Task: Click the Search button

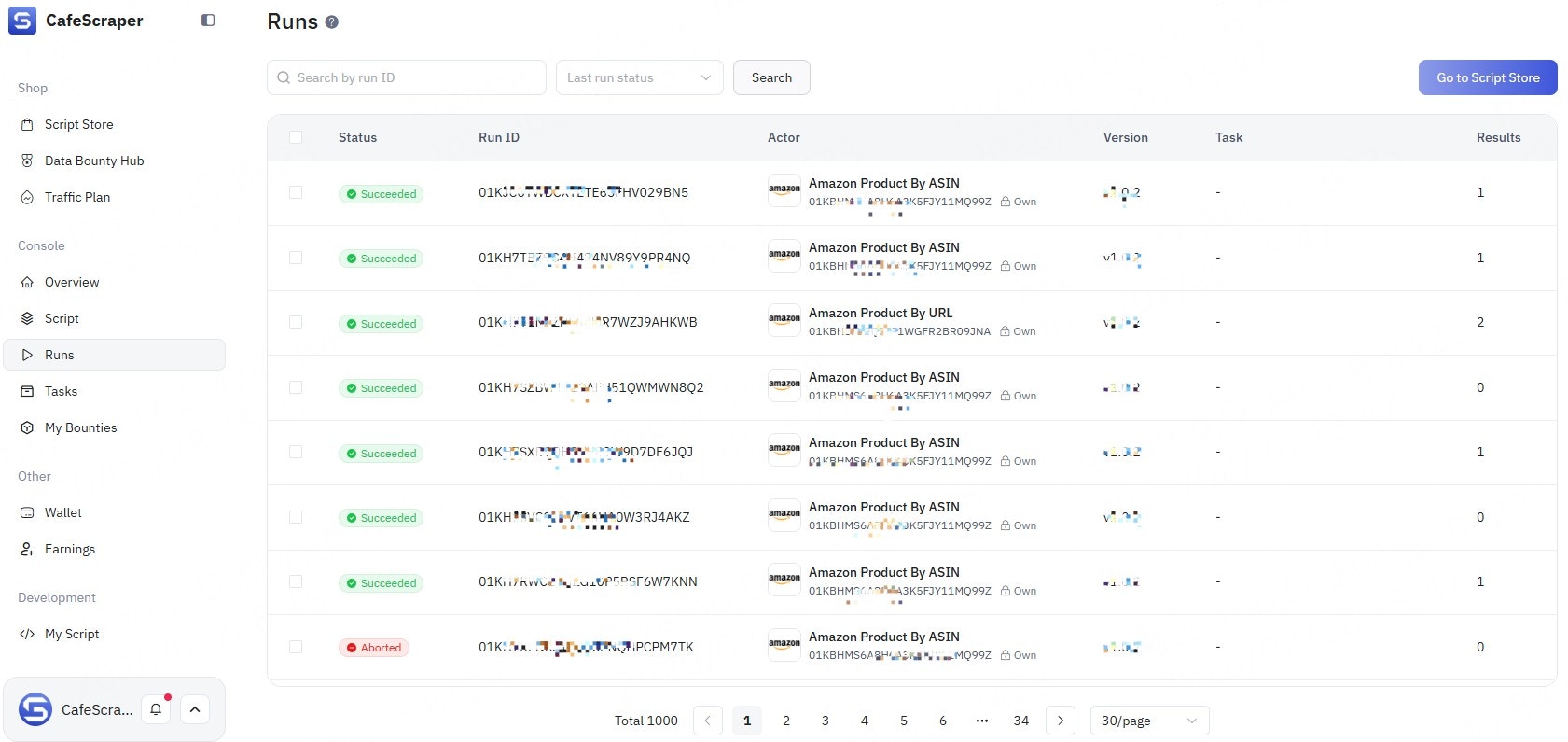Action: (771, 77)
